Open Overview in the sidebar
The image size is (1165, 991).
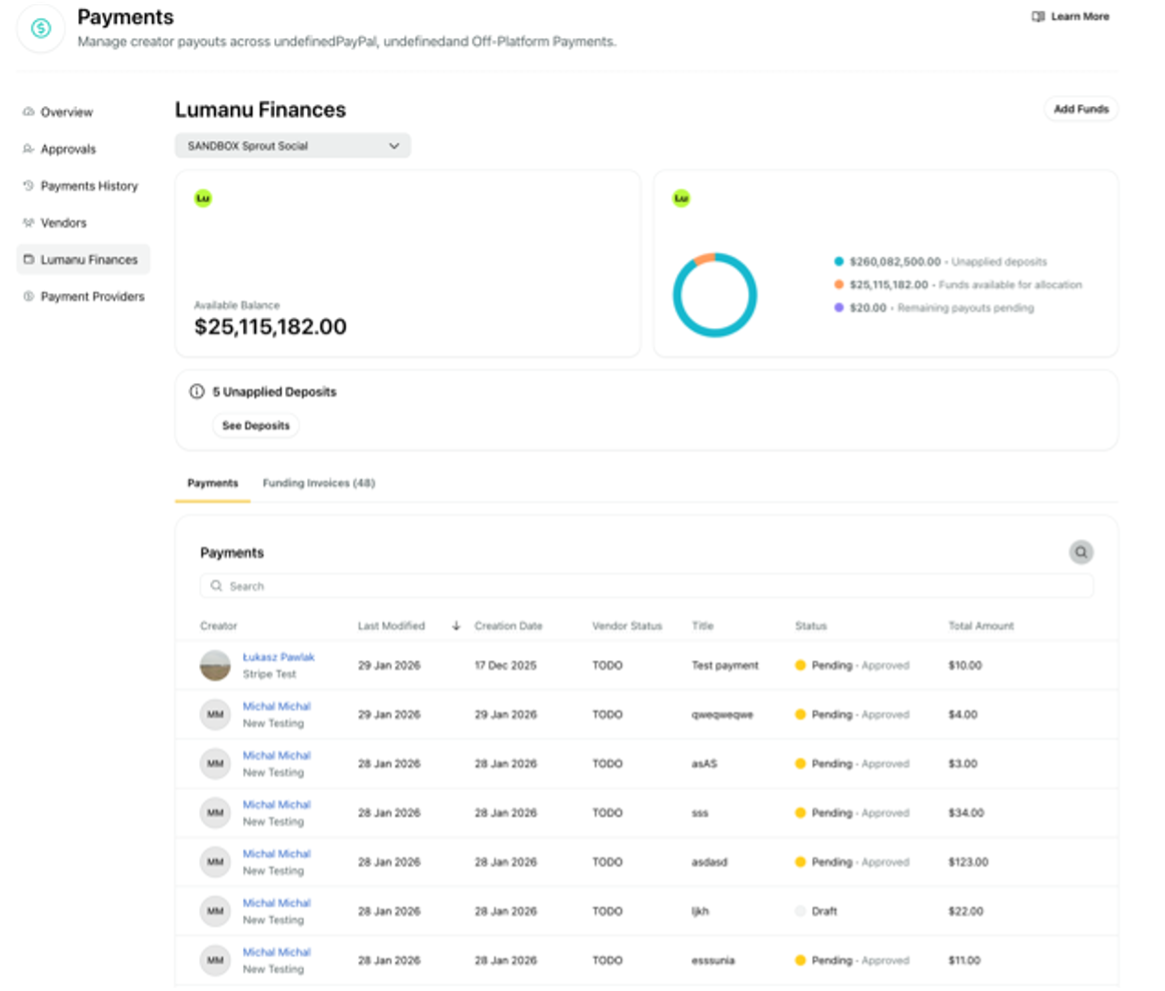click(83, 111)
